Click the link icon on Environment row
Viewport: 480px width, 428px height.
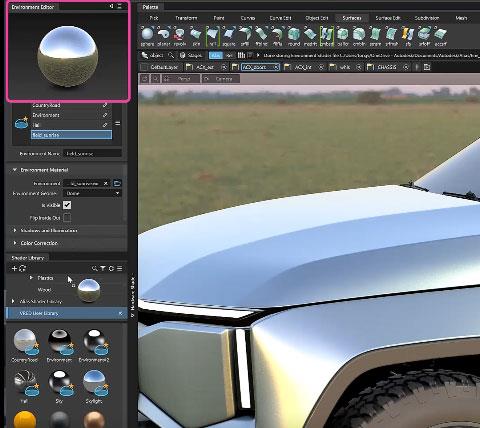[105, 115]
